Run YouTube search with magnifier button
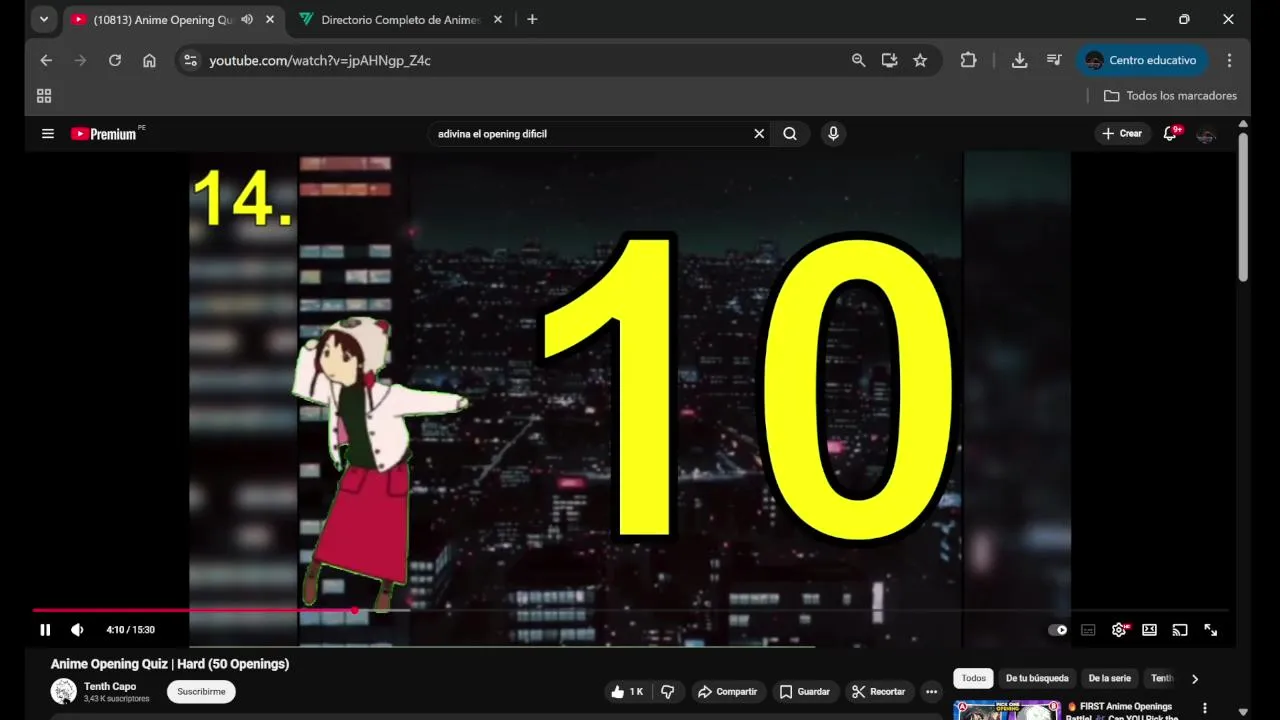1280x720 pixels. [x=790, y=134]
